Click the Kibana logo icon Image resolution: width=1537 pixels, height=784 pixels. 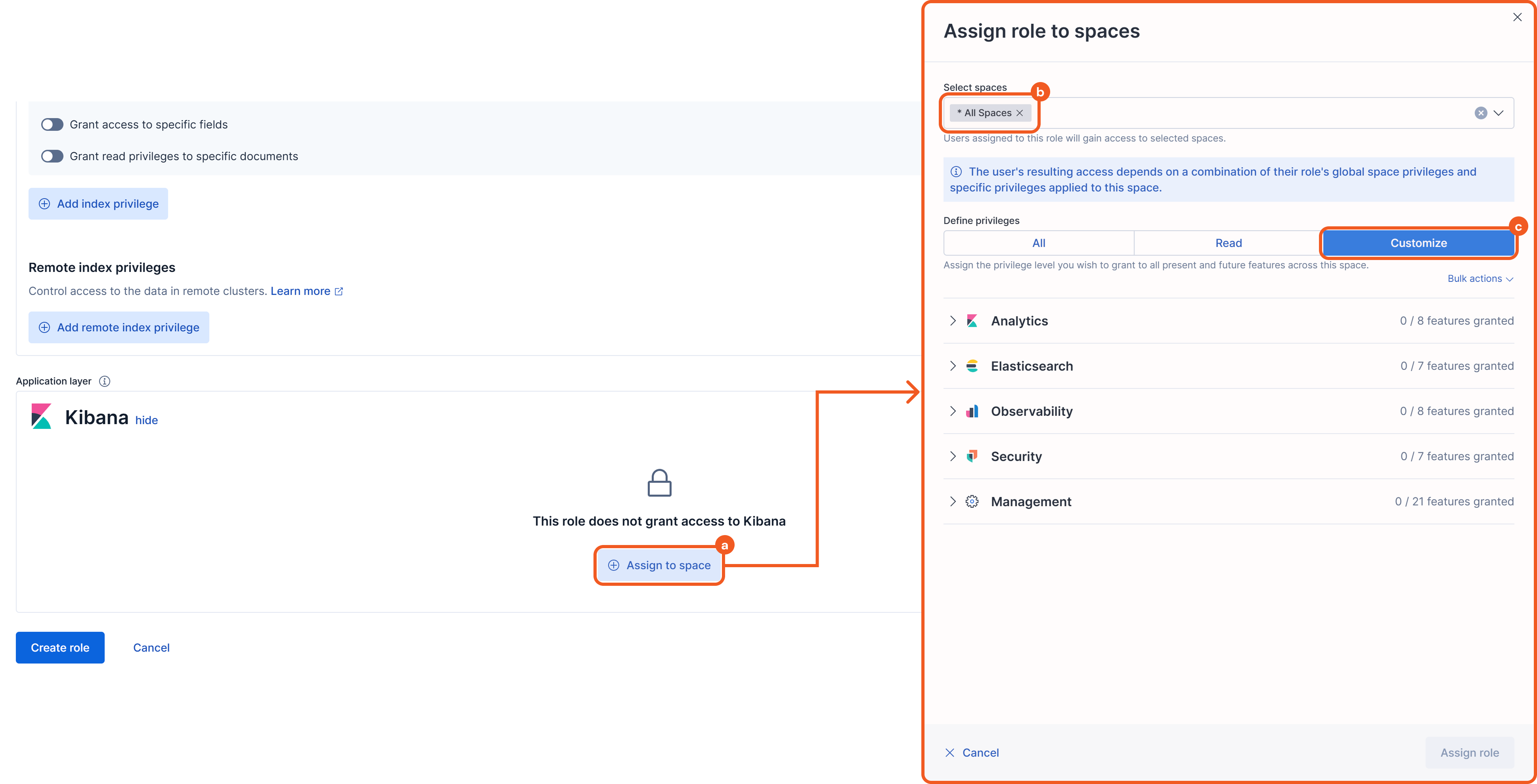(x=41, y=417)
